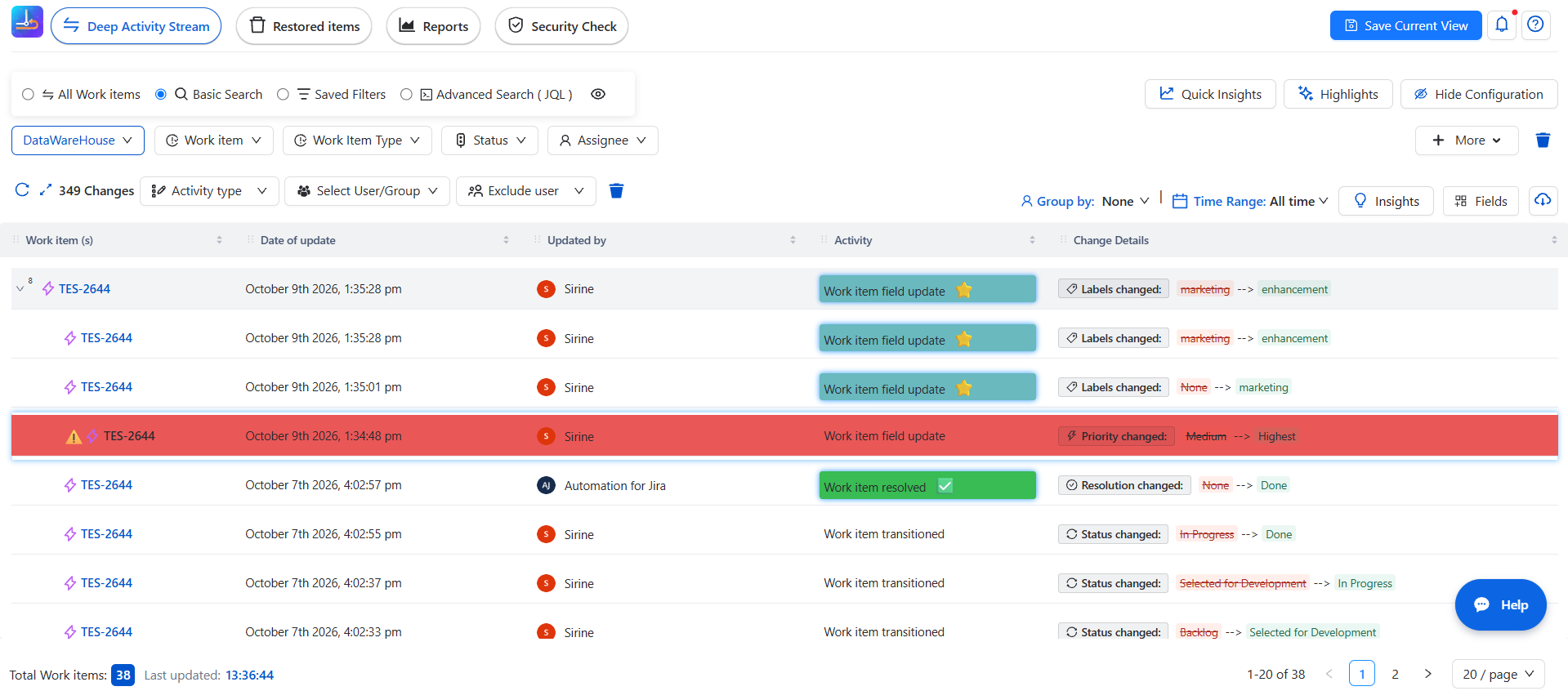
Task: Go to page 2 of results
Action: pyautogui.click(x=1395, y=674)
